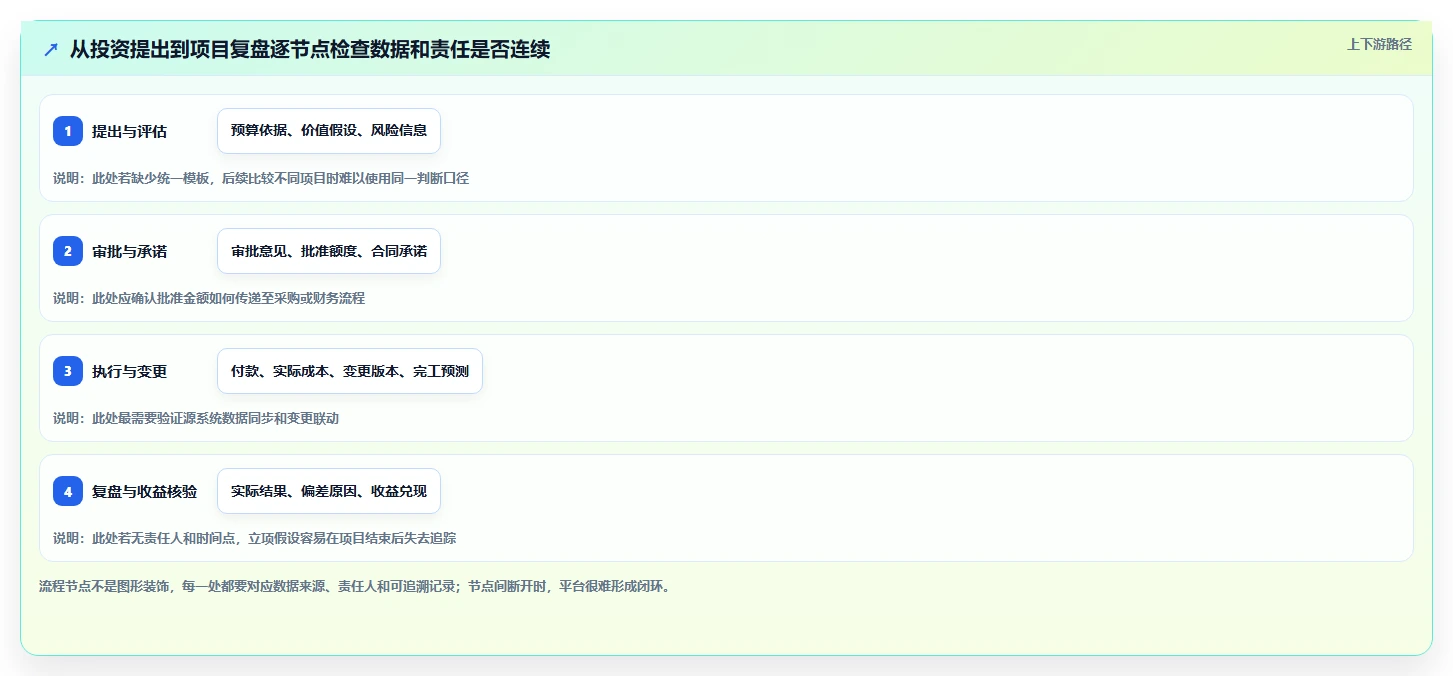Click the panel heading 从投资提出到项目复盘
This screenshot has width=1453, height=676.
[x=310, y=49]
